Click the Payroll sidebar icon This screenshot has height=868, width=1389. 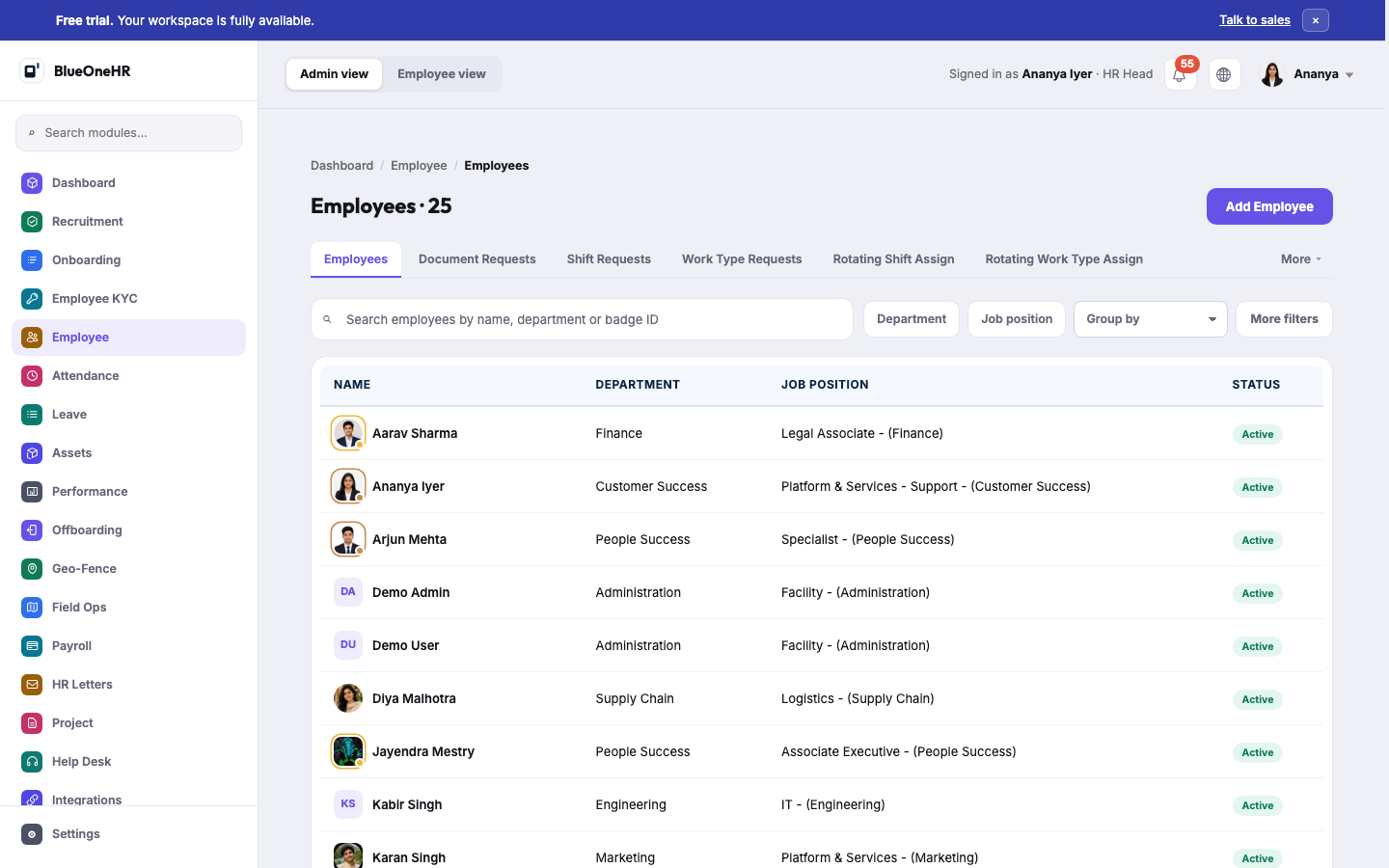pos(32,645)
